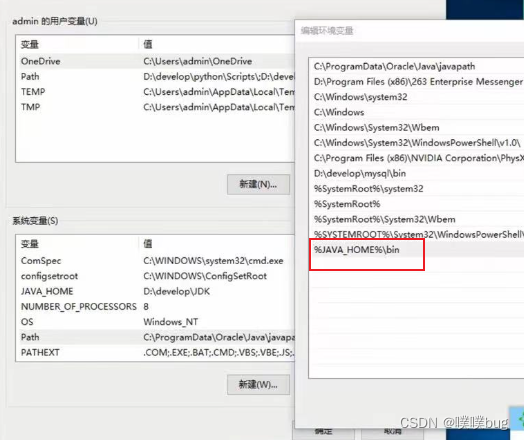Select the OneDrive user variable row
Screen dimensions: 524x440
[x=156, y=61]
